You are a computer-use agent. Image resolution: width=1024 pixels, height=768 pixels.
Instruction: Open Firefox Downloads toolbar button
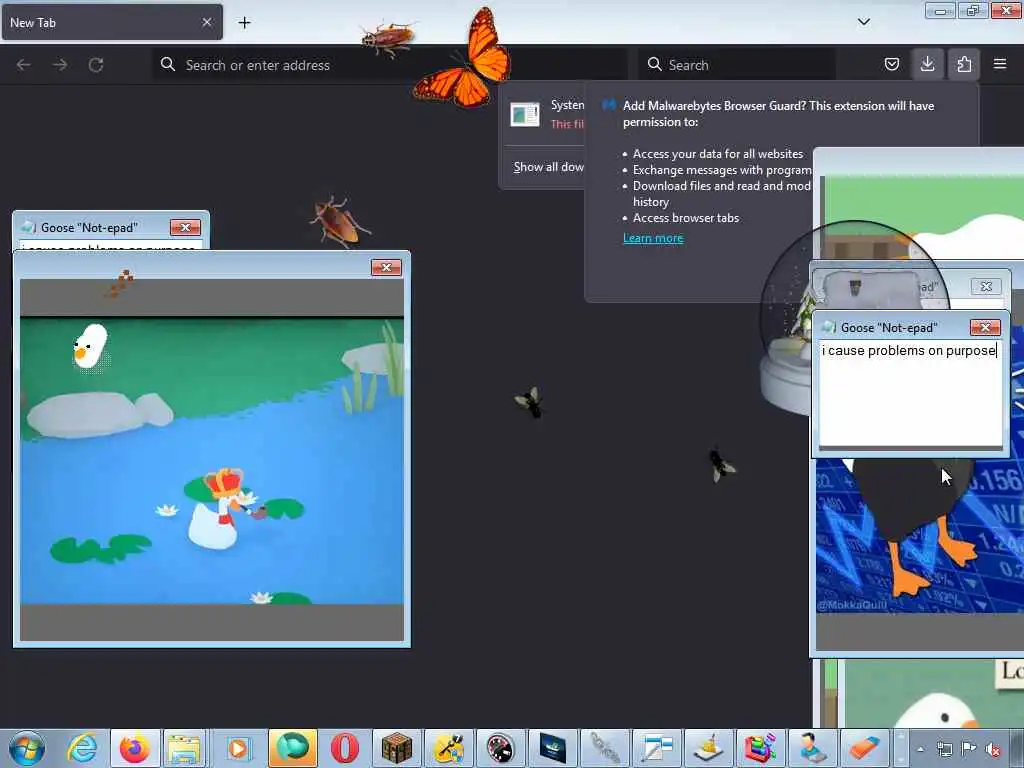[x=927, y=64]
